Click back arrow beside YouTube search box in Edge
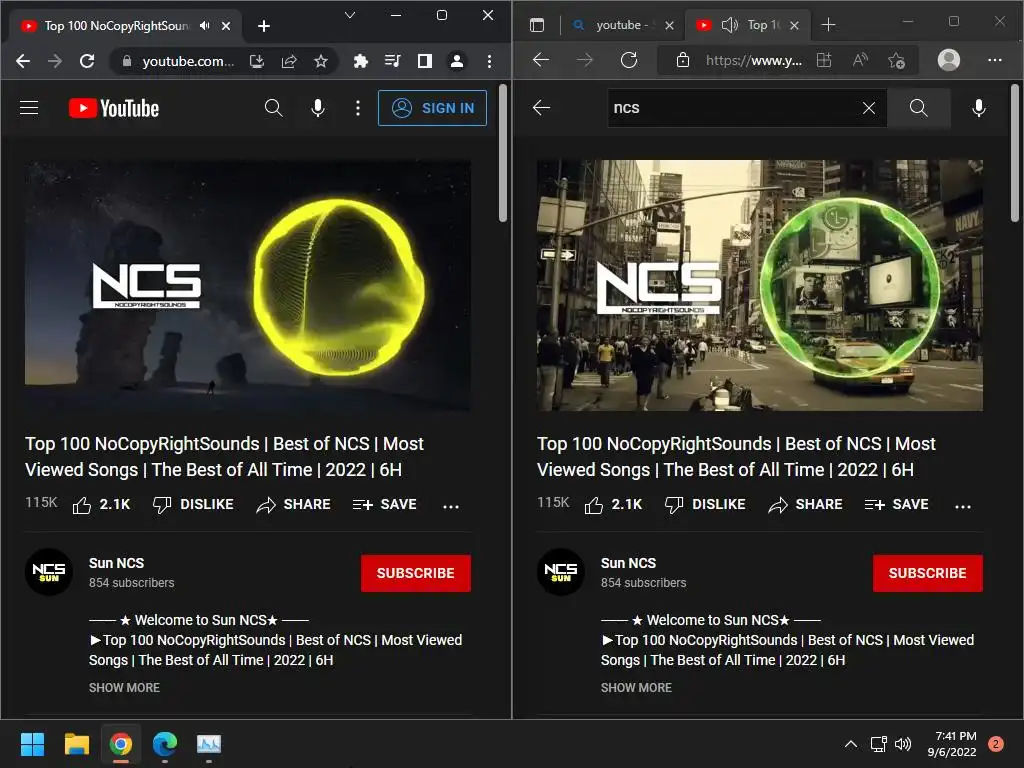Screen dimensions: 1024x768 point(541,108)
